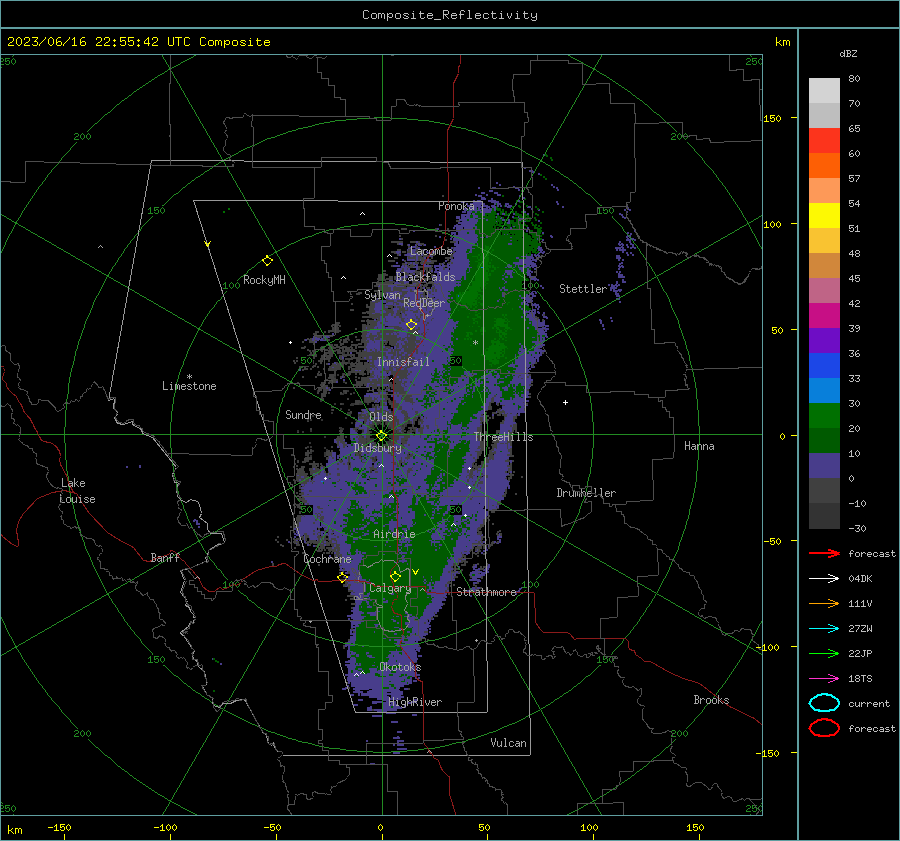The image size is (900, 841).
Task: Click the red forecast arrow in the legend
Action: pos(824,553)
